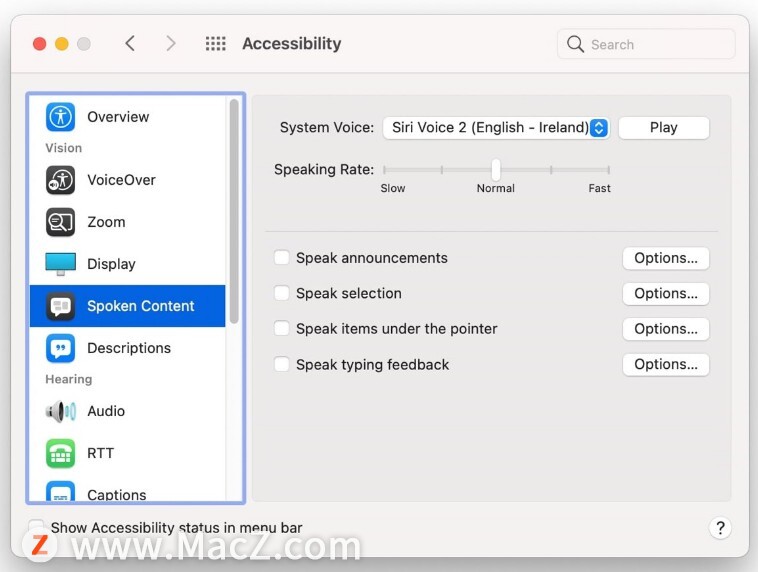Enable Speak selection checkbox
This screenshot has width=758, height=572.
tap(282, 293)
